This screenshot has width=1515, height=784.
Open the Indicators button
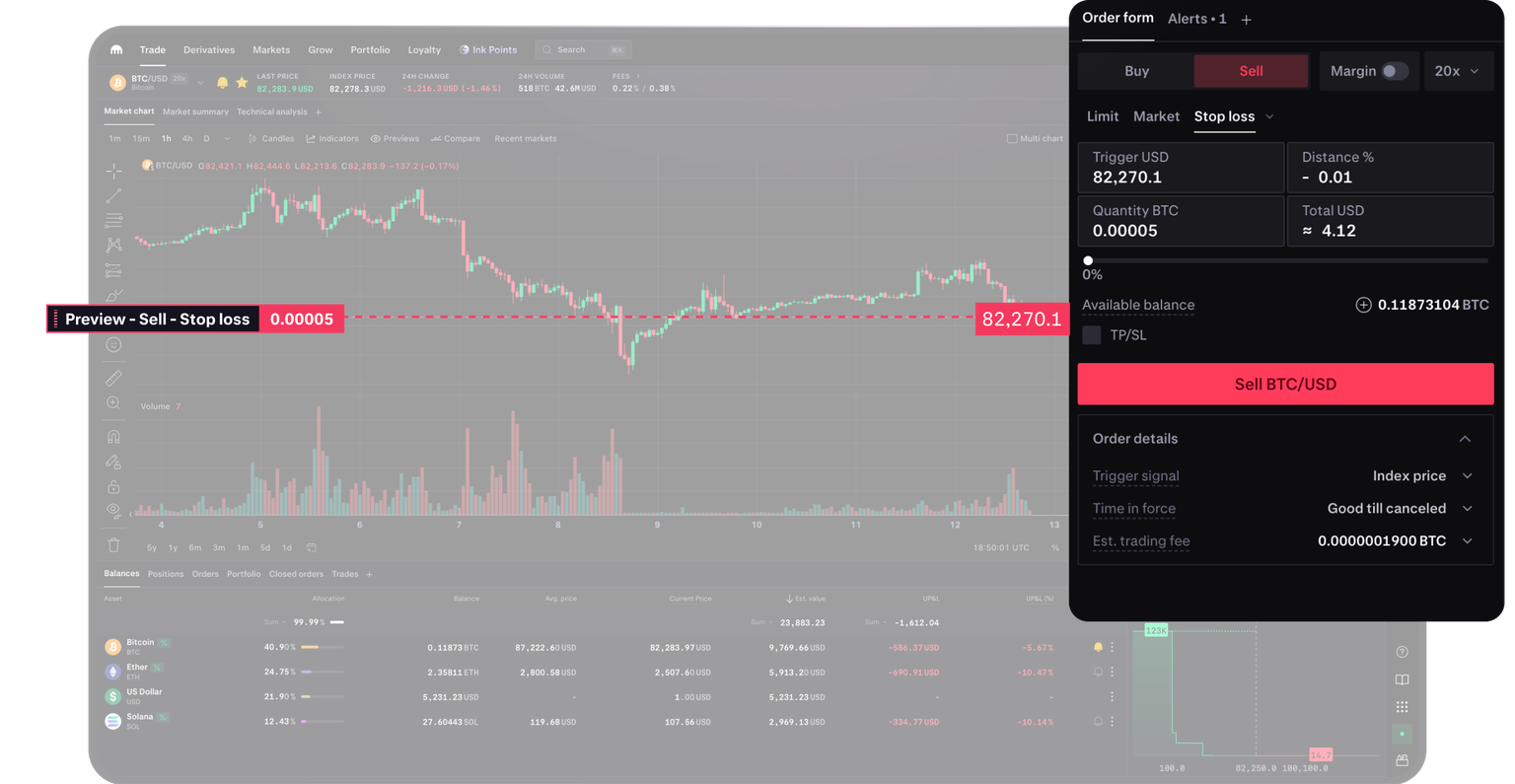(x=332, y=139)
